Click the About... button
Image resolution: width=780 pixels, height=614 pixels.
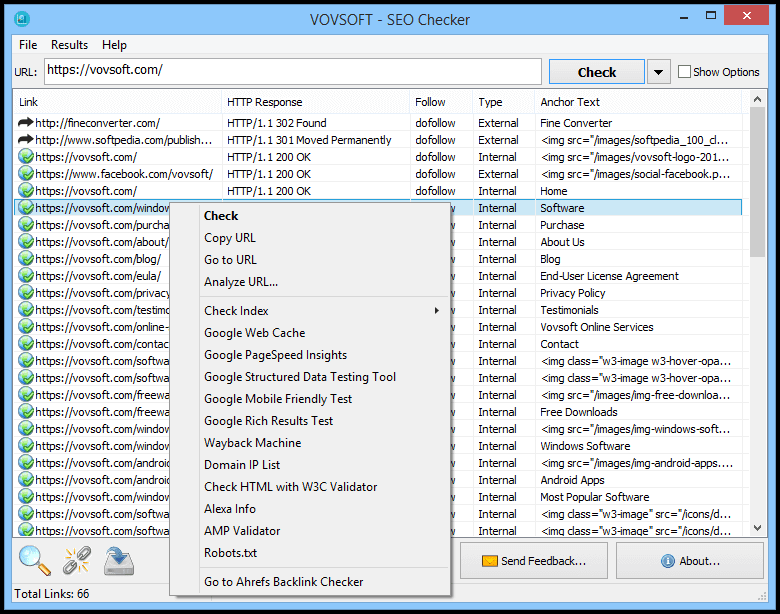tap(689, 561)
